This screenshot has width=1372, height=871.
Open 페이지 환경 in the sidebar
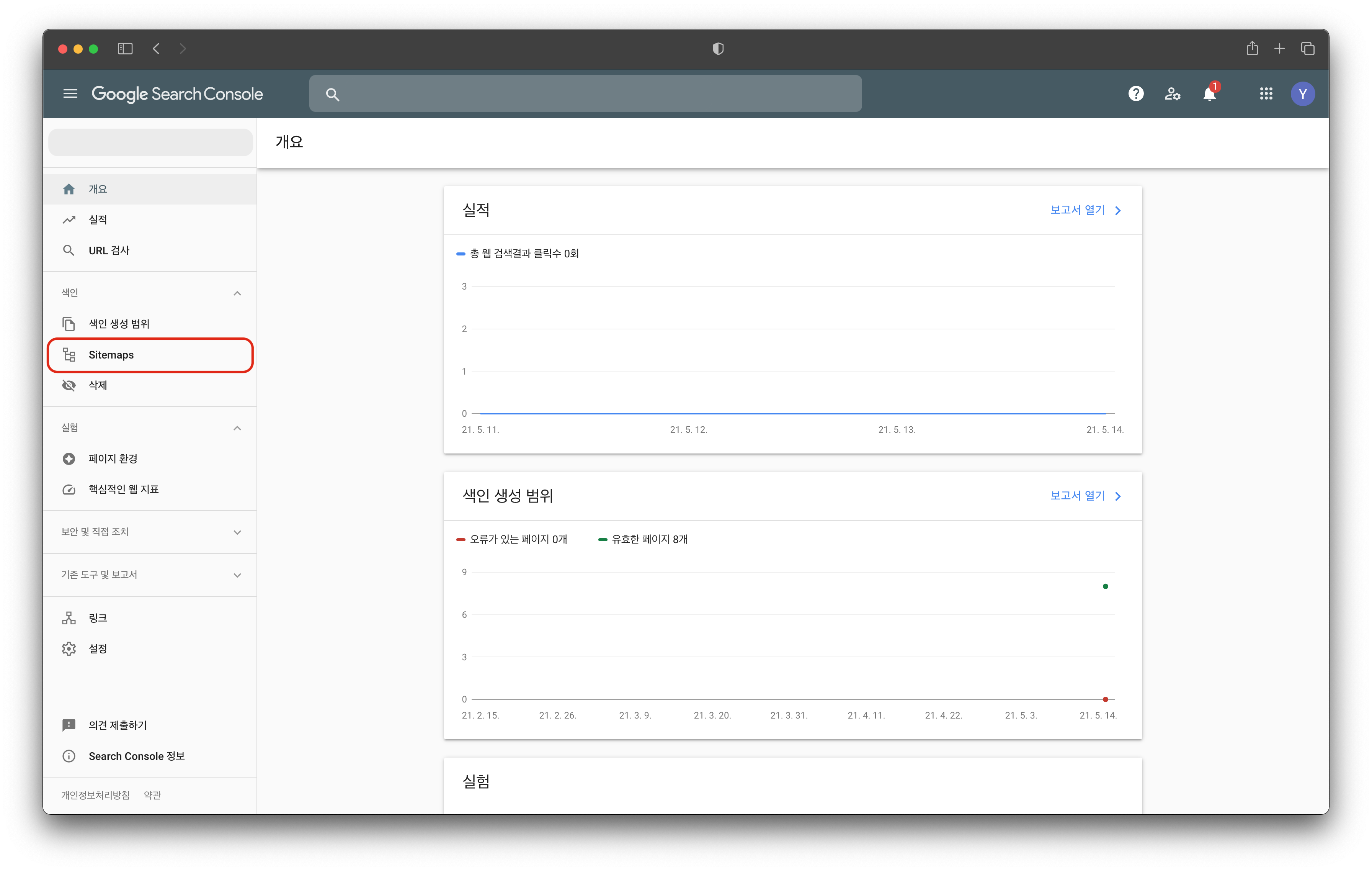(x=150, y=459)
